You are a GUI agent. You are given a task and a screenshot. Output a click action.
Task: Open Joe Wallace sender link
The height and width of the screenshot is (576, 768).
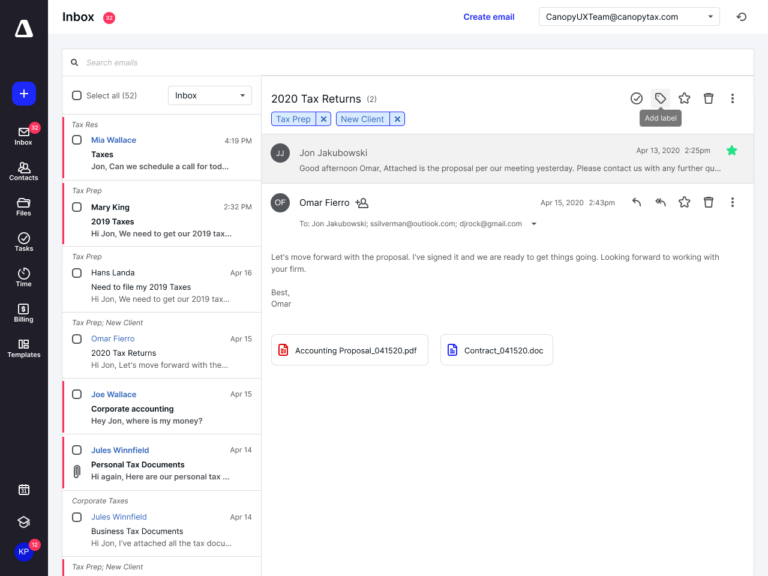pyautogui.click(x=114, y=394)
